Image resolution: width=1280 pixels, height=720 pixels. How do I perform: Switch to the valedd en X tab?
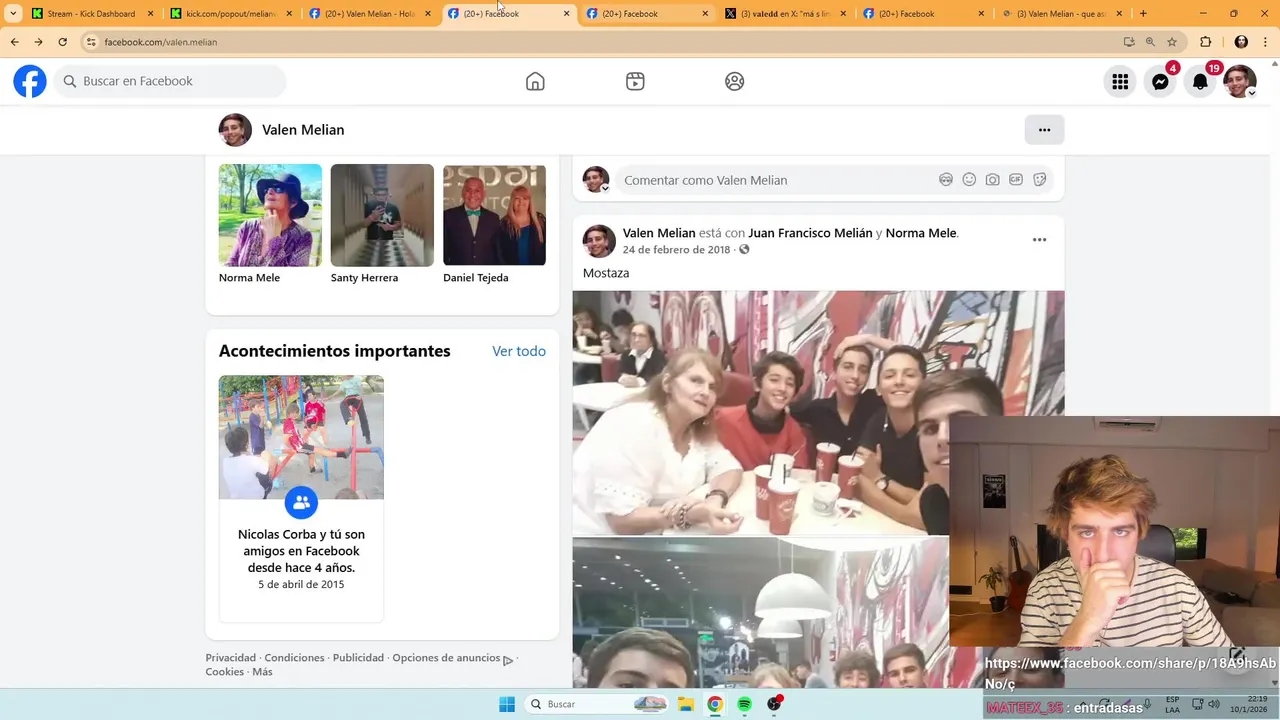pos(784,14)
